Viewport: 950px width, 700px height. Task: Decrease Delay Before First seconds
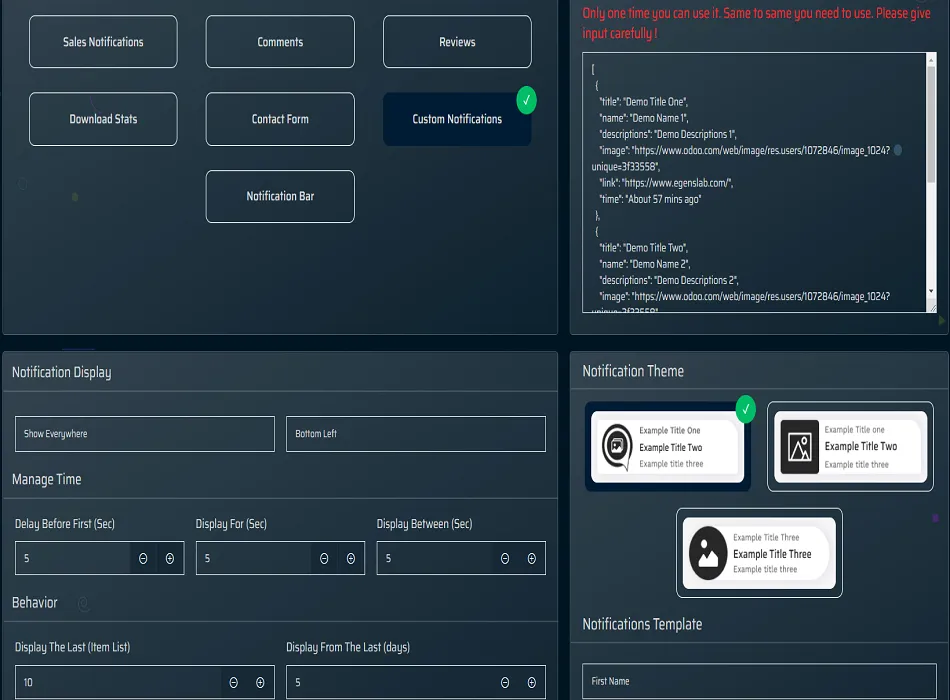click(x=143, y=559)
